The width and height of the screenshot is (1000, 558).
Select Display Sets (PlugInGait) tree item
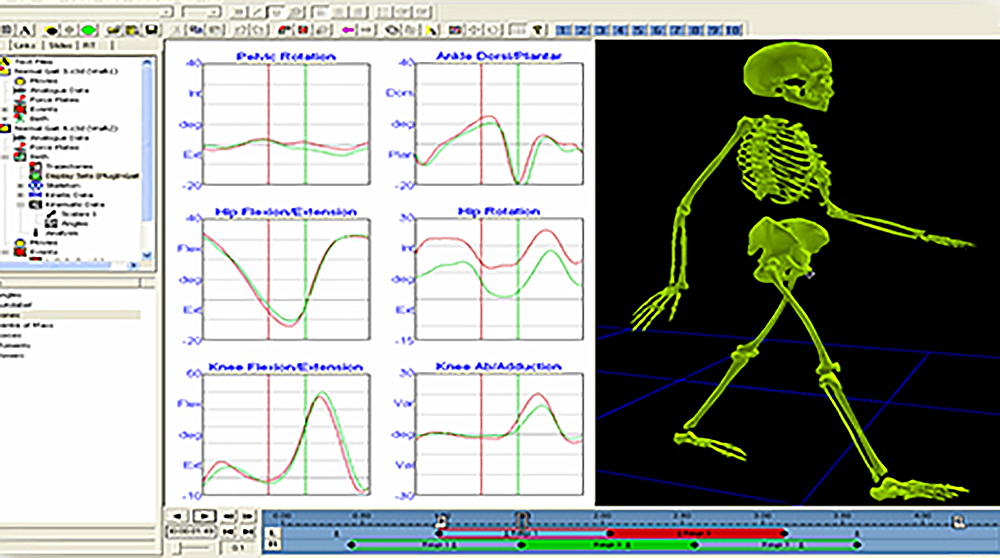coord(70,175)
